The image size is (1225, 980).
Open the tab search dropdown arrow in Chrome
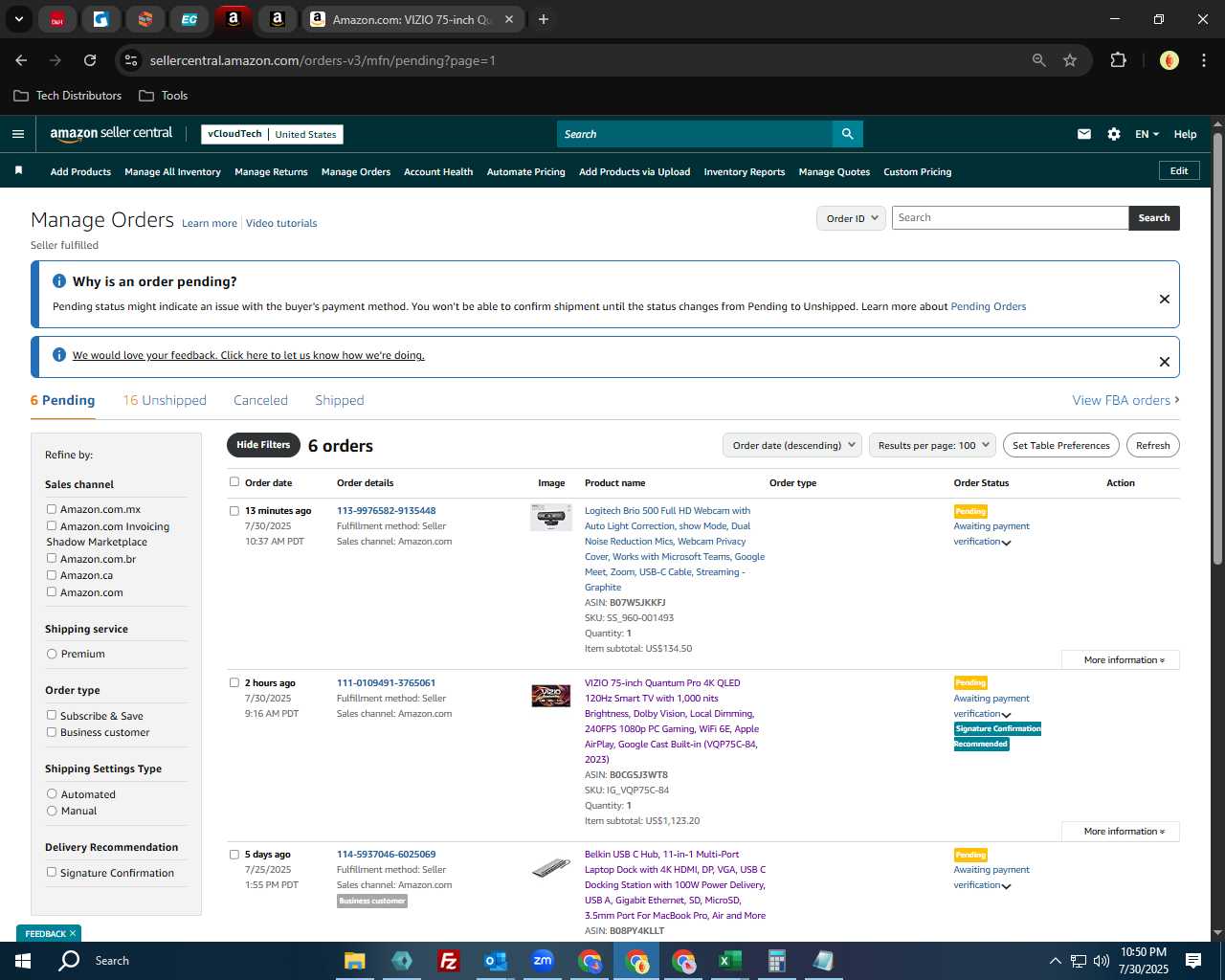pyautogui.click(x=18, y=19)
